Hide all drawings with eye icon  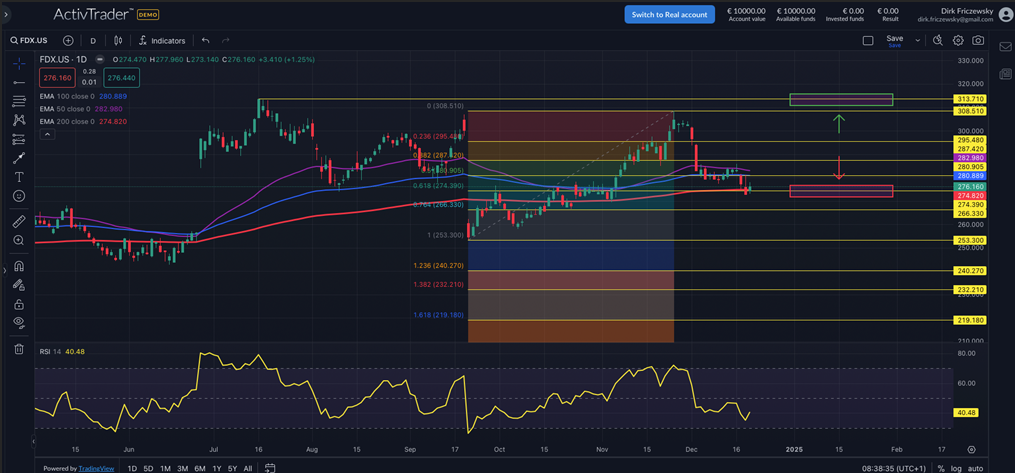click(x=19, y=323)
